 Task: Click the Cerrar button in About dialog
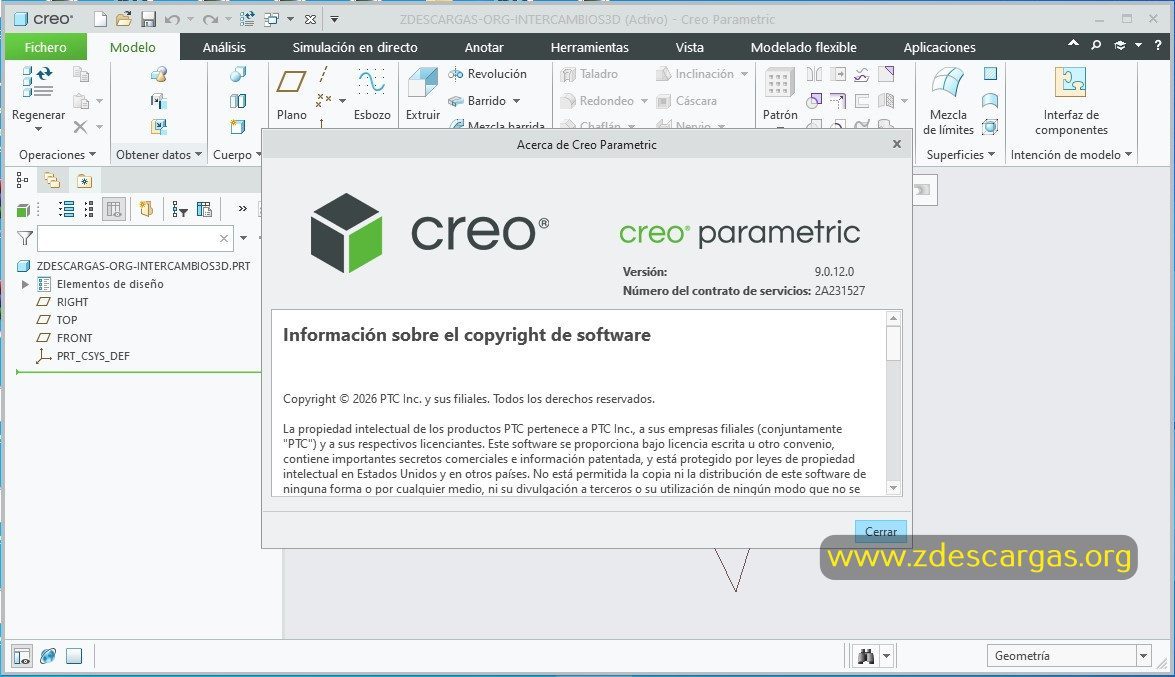click(x=881, y=531)
